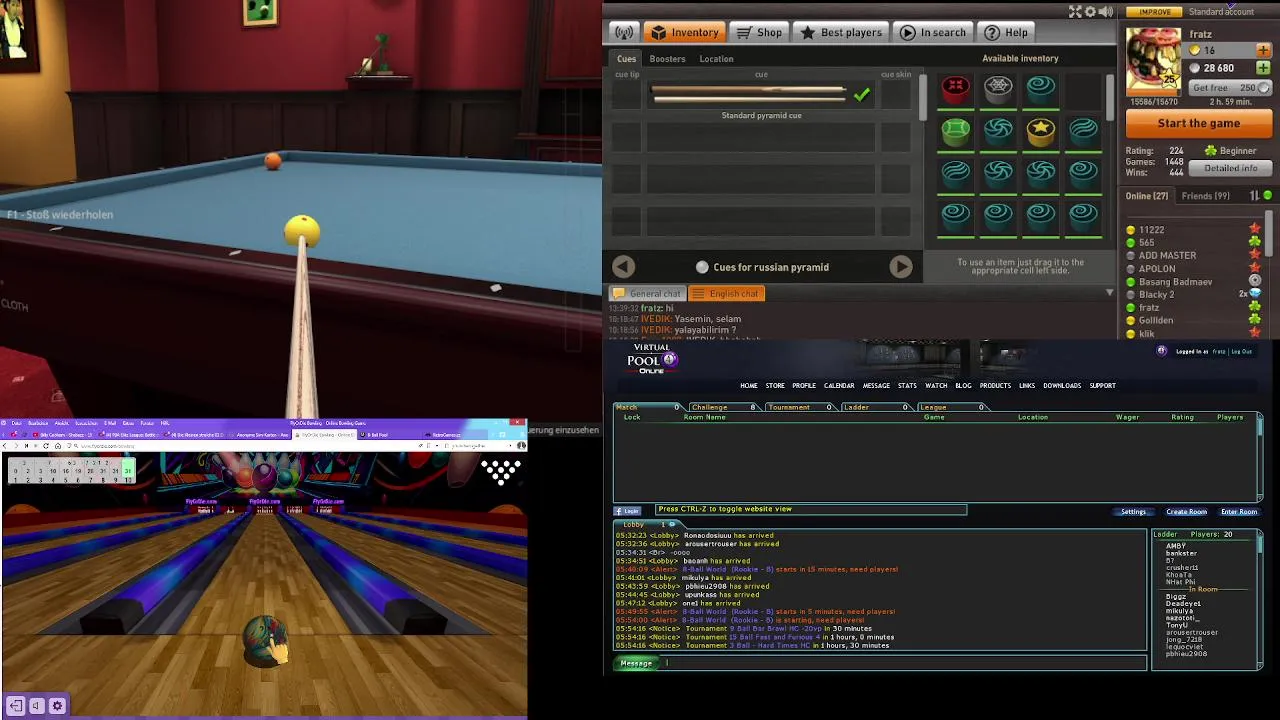Toggle the sort order icon in the player list
Screen dimensions: 1280x720
[1254, 196]
